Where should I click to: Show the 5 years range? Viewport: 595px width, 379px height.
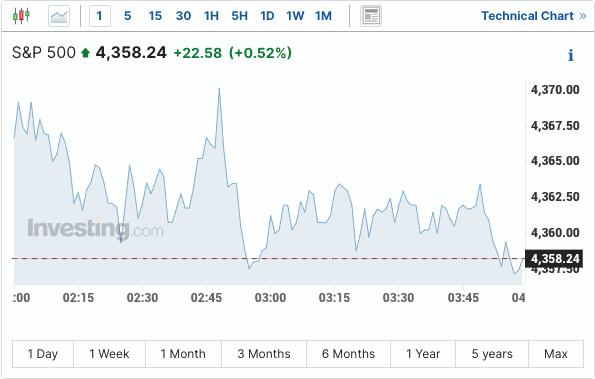(492, 354)
